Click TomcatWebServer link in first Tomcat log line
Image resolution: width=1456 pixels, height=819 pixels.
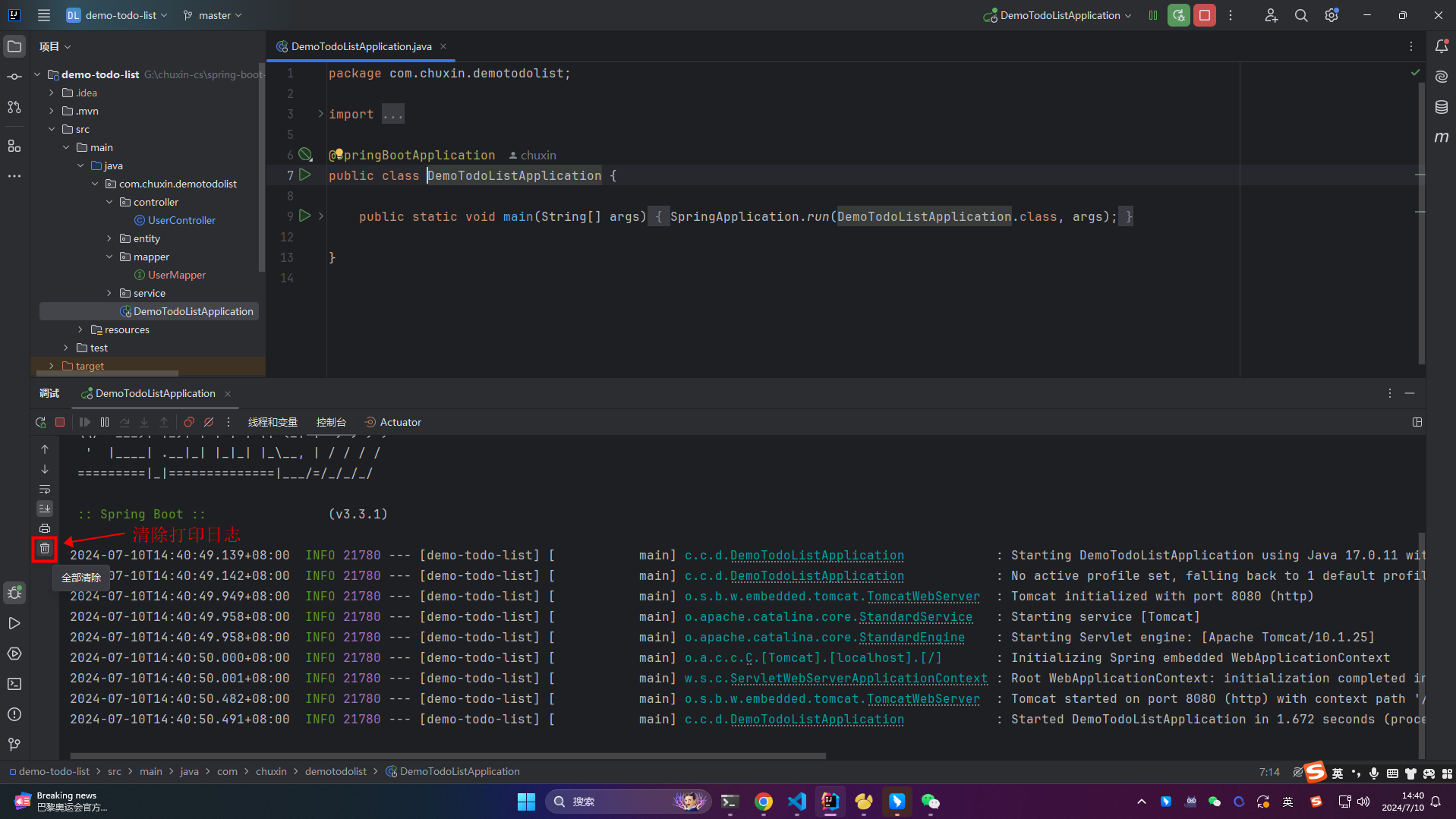click(923, 597)
